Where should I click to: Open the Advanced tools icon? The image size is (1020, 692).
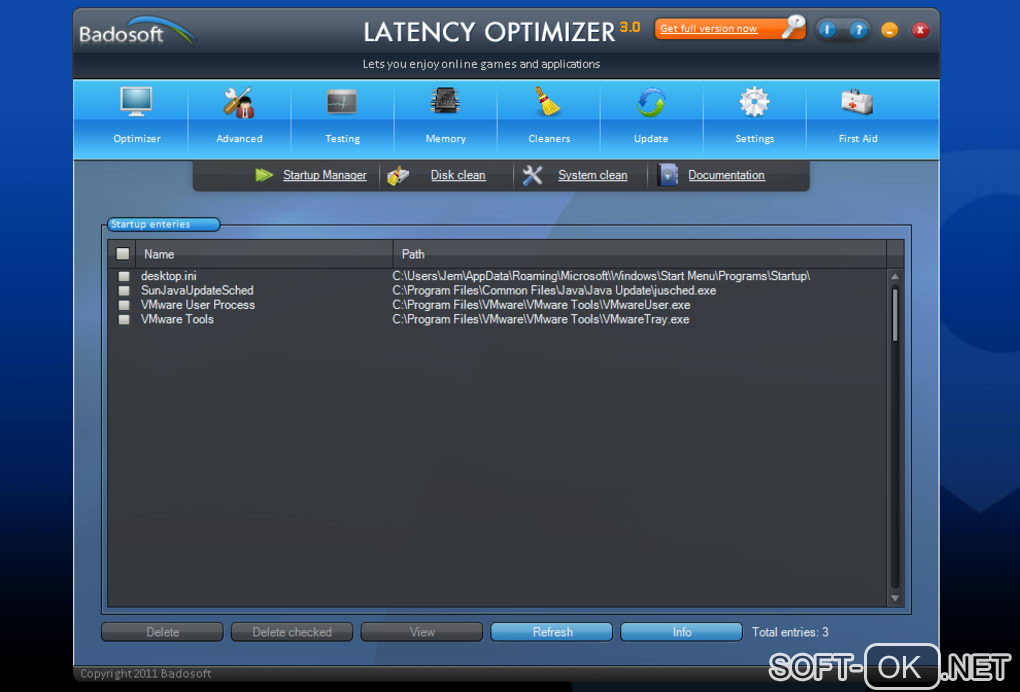239,102
